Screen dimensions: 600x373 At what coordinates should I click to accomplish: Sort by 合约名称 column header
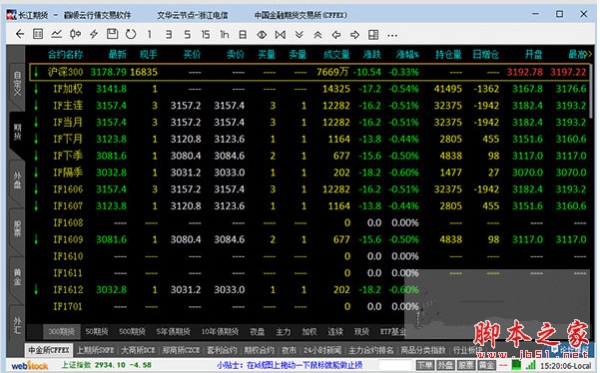point(65,55)
